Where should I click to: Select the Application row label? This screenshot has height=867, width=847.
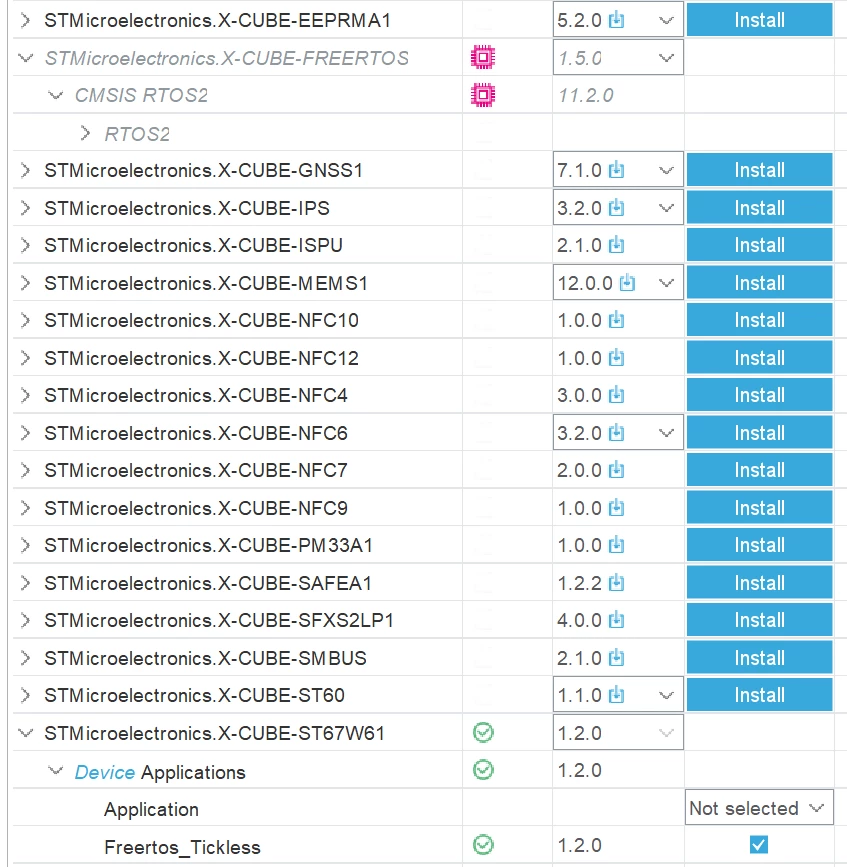coord(151,809)
